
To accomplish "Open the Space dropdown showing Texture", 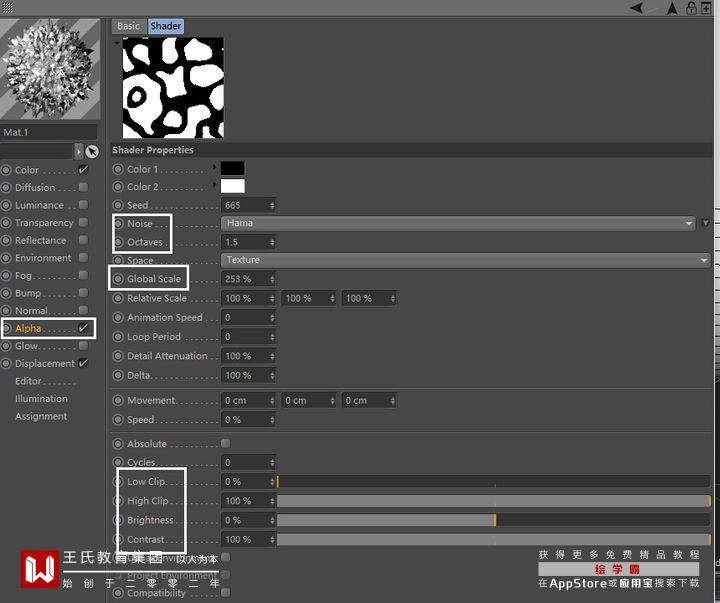I will pos(466,260).
